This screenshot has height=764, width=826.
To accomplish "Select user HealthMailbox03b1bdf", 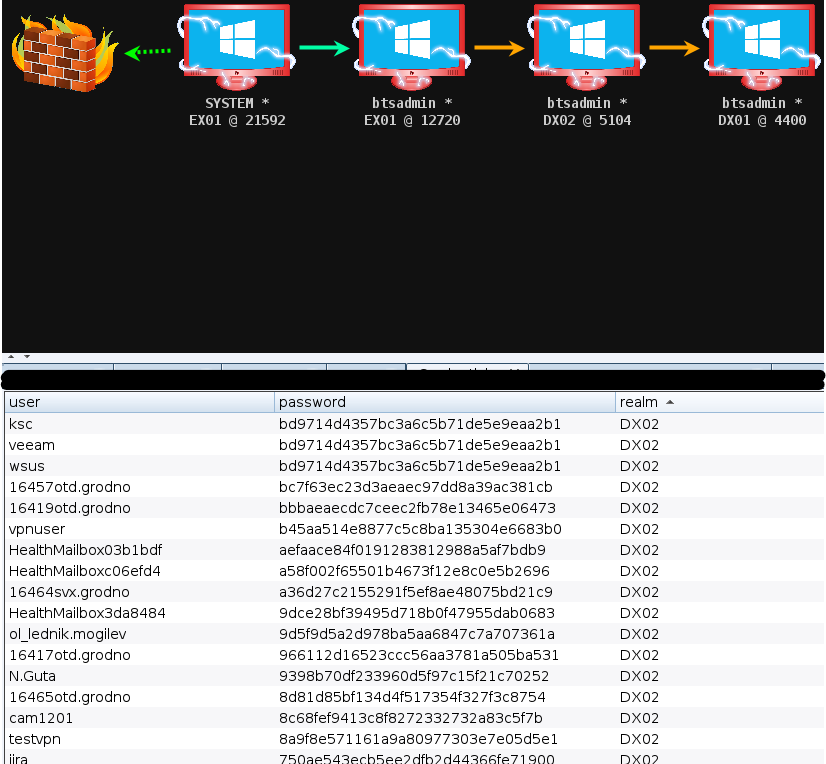I will (85, 551).
